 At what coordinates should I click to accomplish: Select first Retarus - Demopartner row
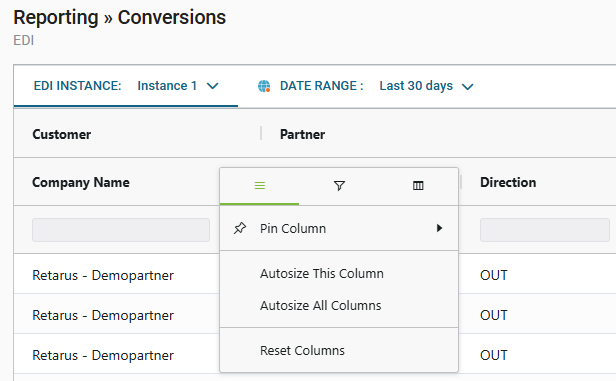coord(103,275)
